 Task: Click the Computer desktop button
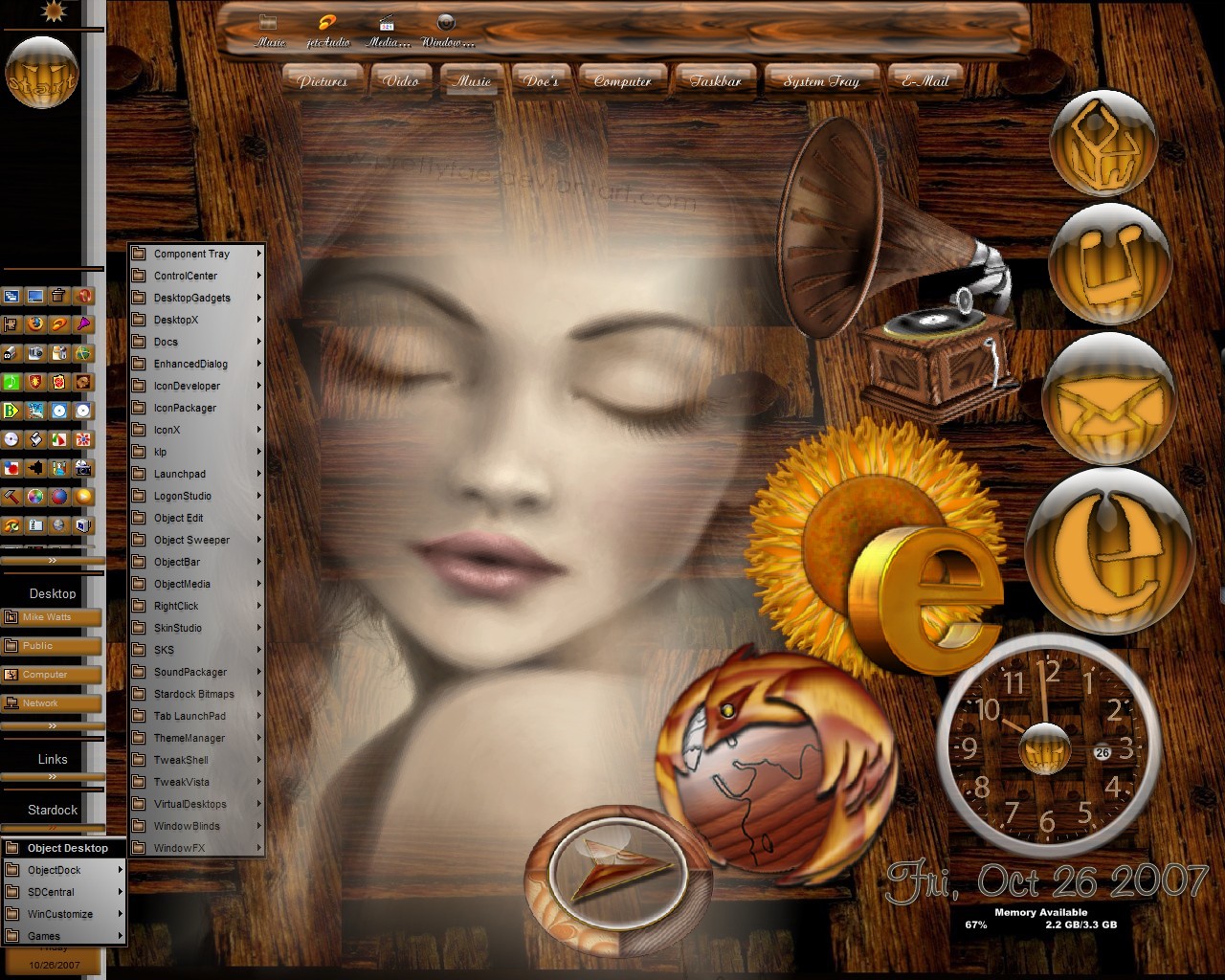coord(52,675)
